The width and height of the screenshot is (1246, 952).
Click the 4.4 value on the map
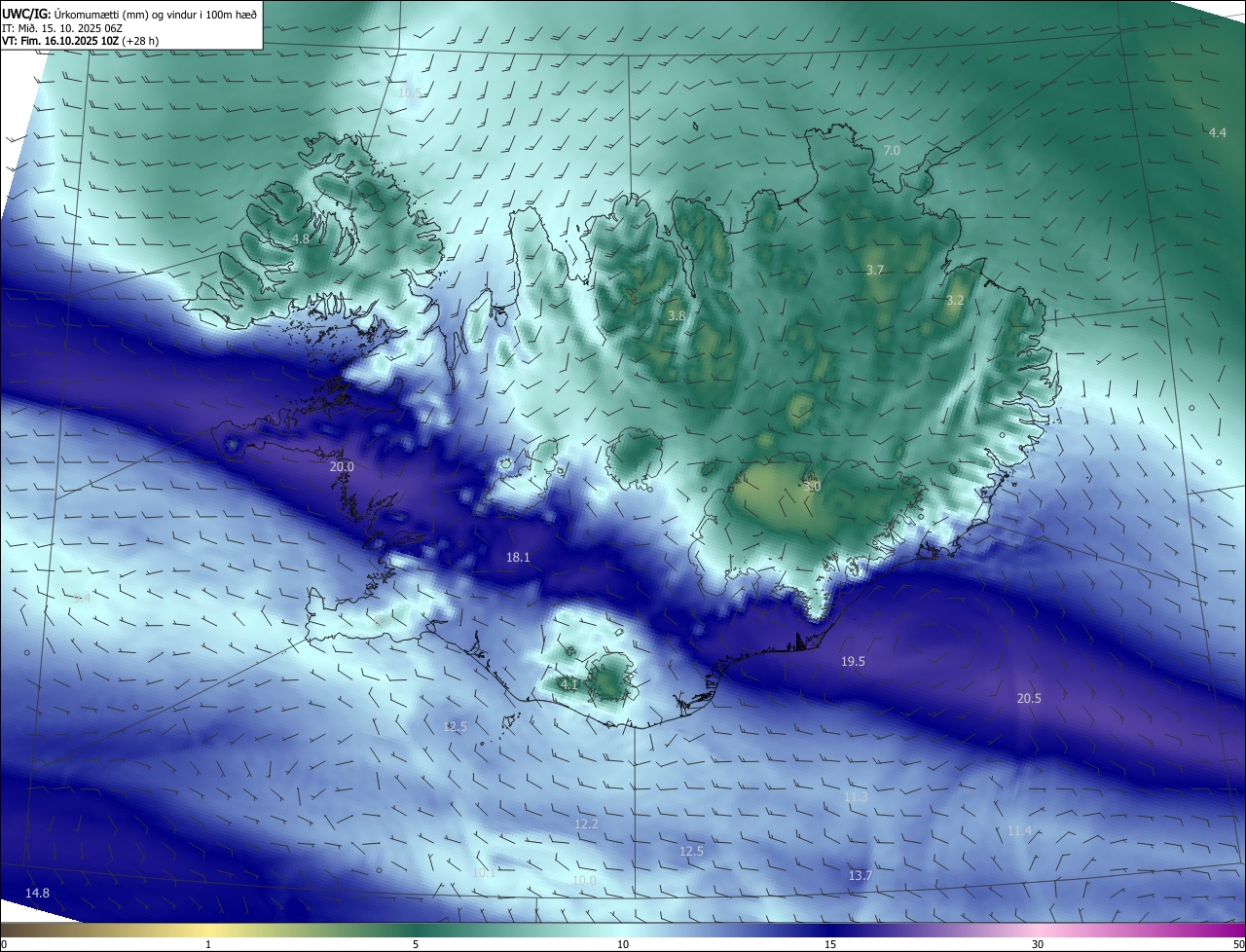pyautogui.click(x=1218, y=132)
